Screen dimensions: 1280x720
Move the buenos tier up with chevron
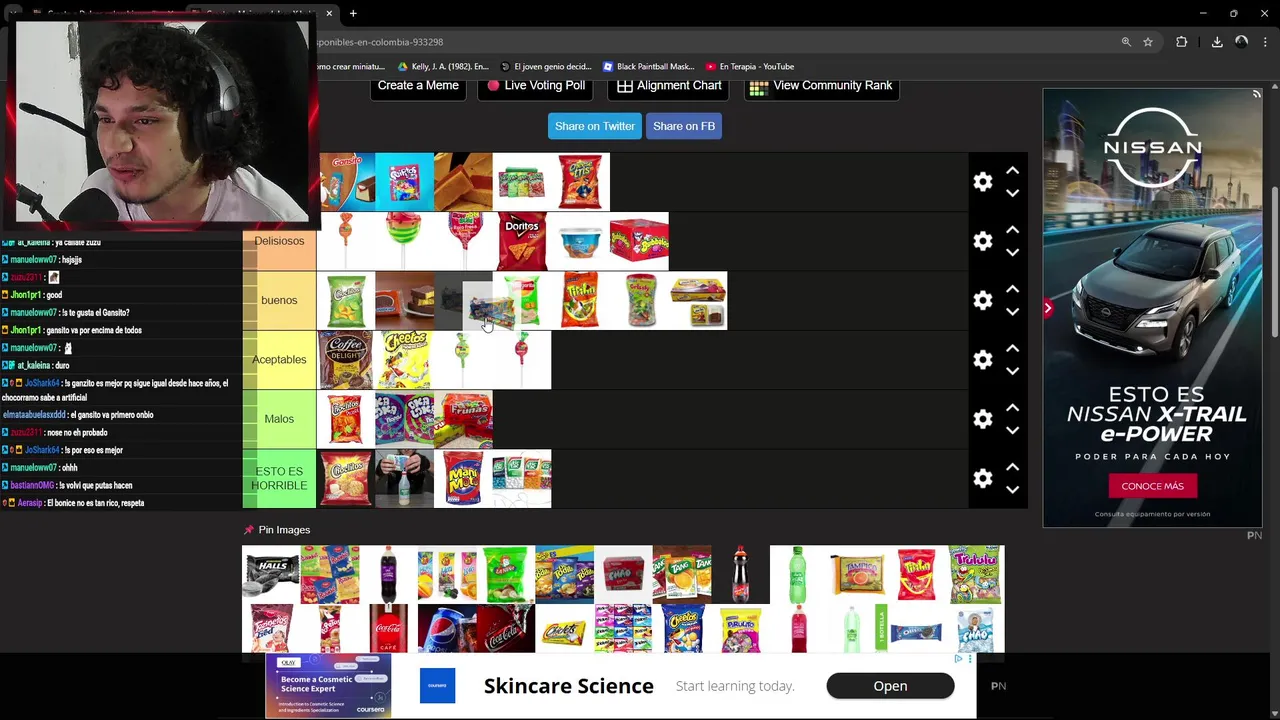(x=1012, y=289)
